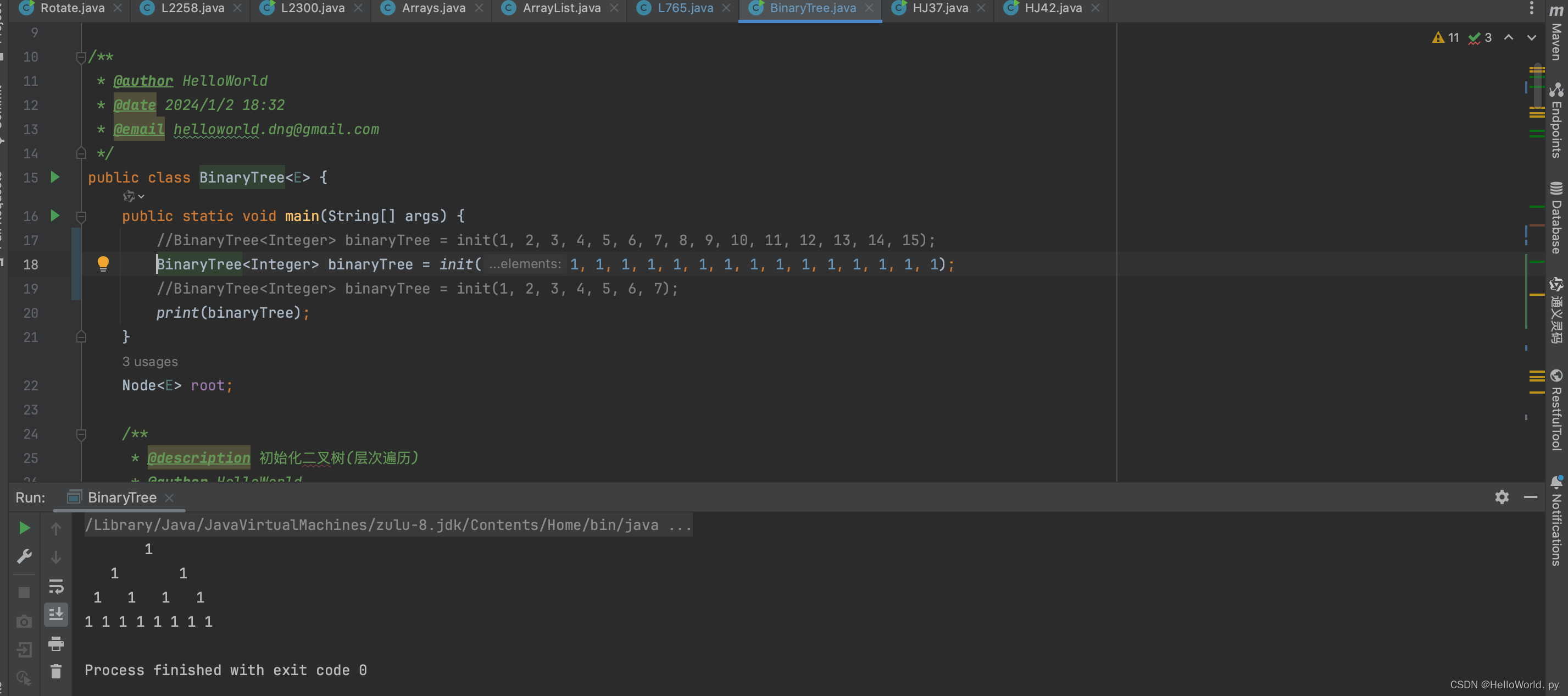The image size is (1568, 696).
Task: Close the BinaryTree run tab
Action: coord(169,498)
